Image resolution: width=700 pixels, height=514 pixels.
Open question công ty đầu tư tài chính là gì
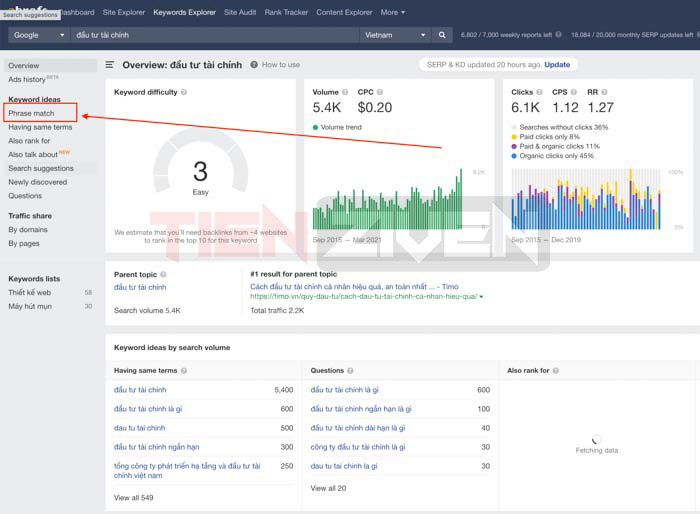358,447
